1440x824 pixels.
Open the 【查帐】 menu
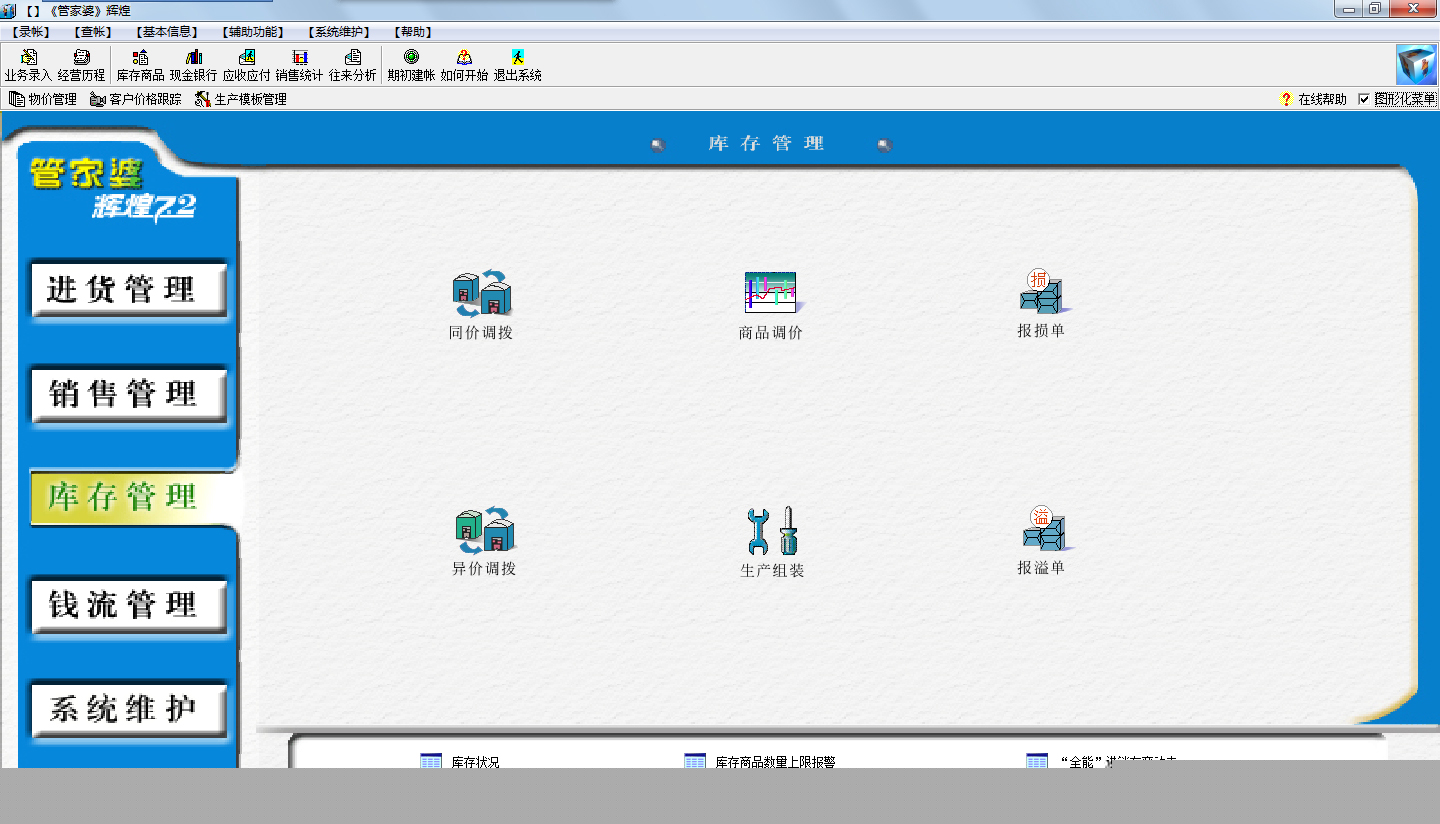point(93,32)
